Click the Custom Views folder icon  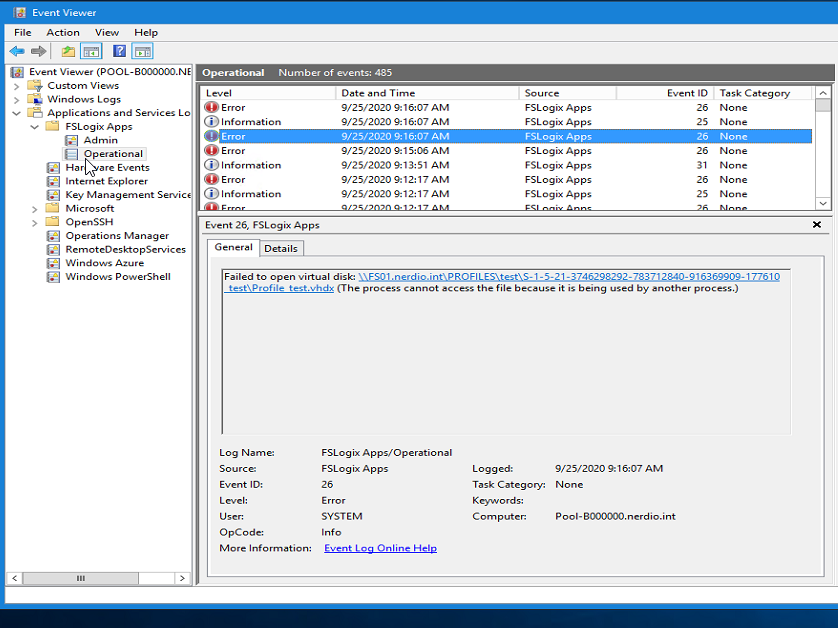pyautogui.click(x=35, y=86)
